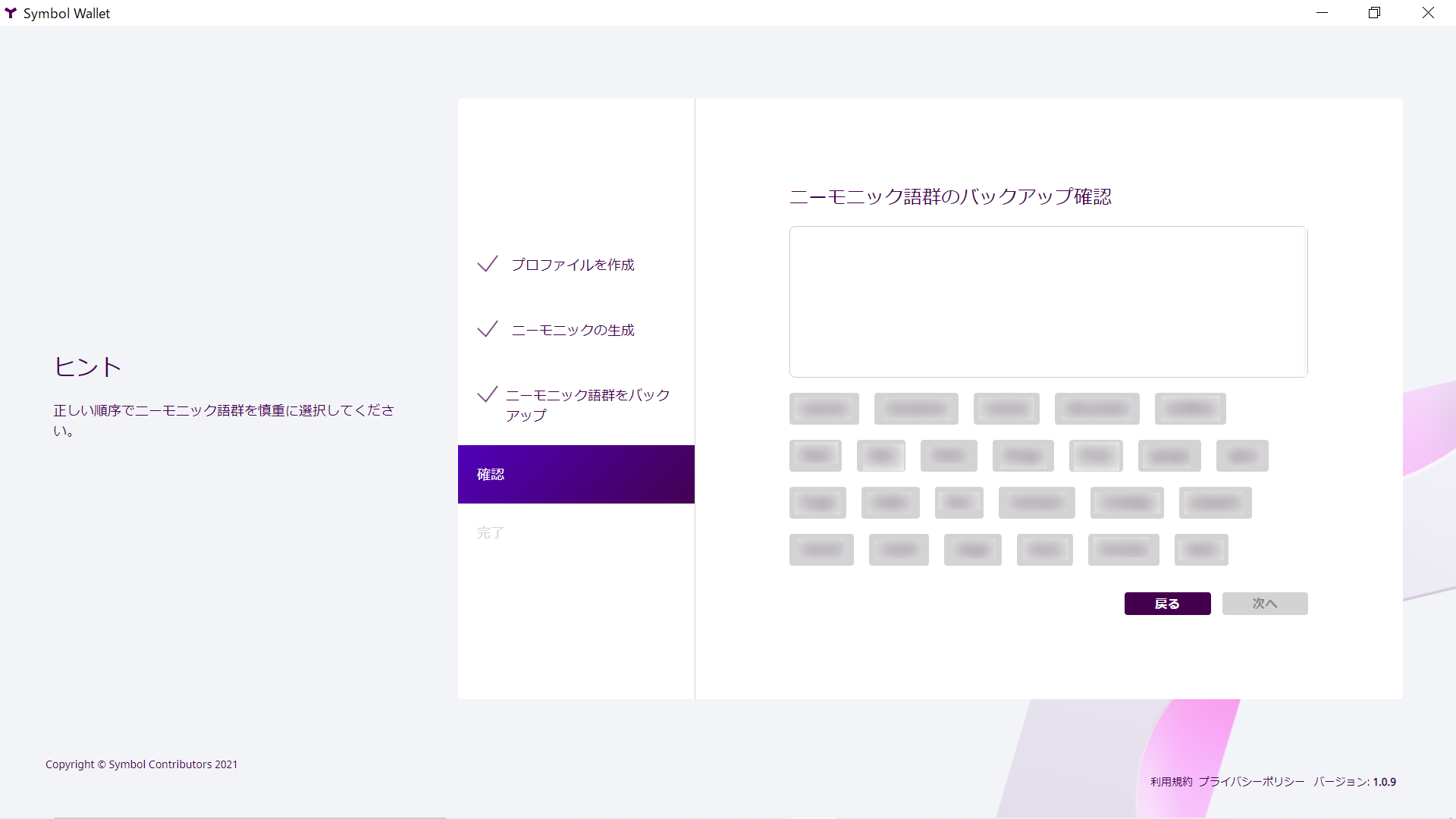Open プライバシーポリシー link
1456x819 pixels.
[1251, 782]
